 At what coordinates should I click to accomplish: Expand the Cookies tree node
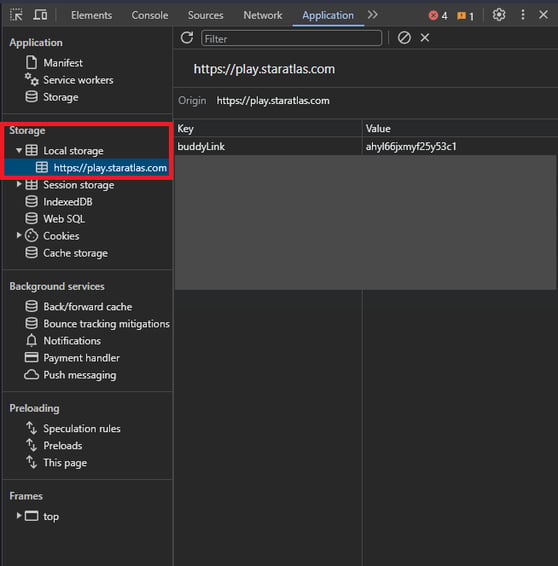tap(19, 235)
